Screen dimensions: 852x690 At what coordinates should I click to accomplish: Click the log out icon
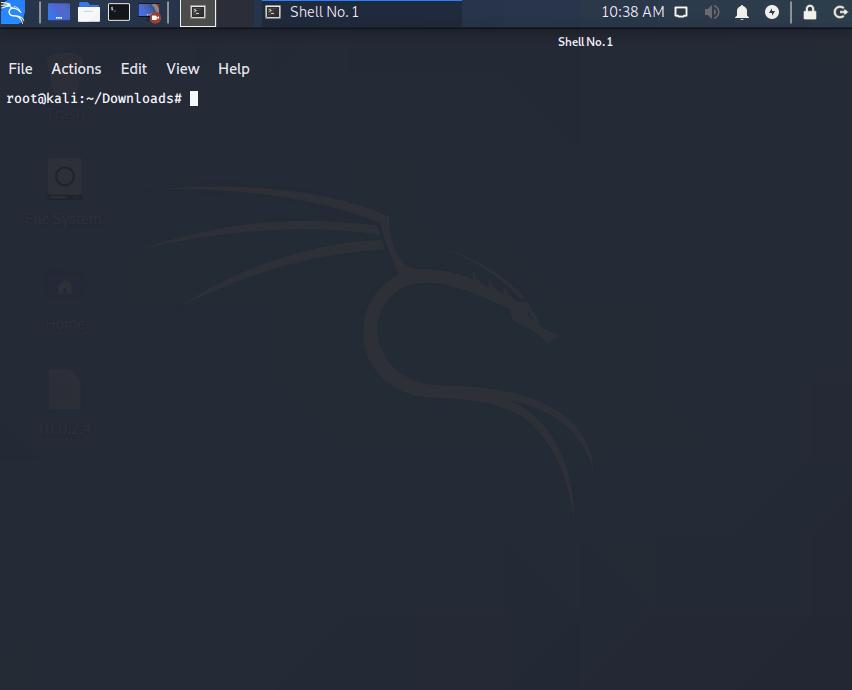[x=840, y=12]
